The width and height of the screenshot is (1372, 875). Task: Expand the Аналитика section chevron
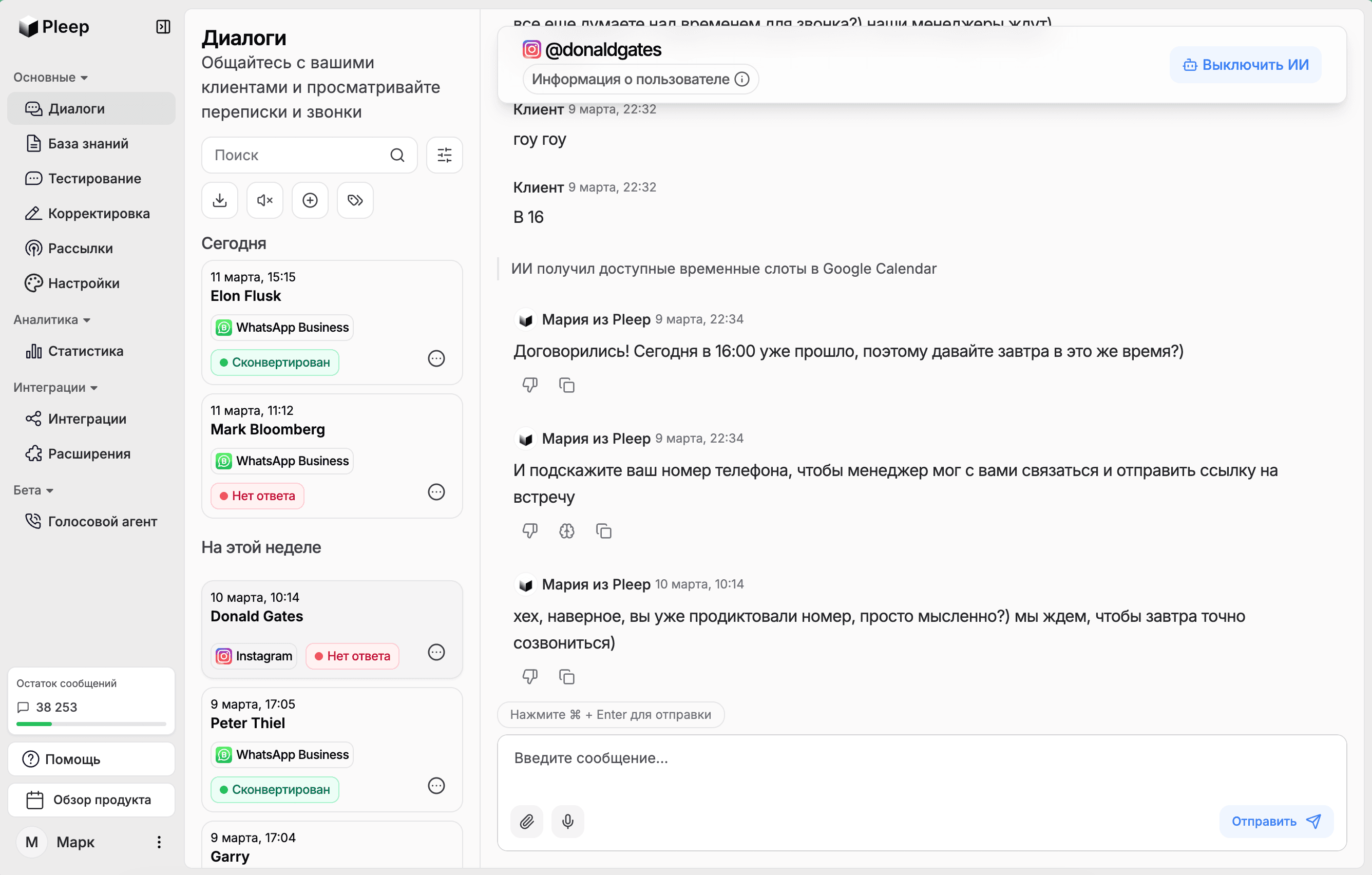86,319
